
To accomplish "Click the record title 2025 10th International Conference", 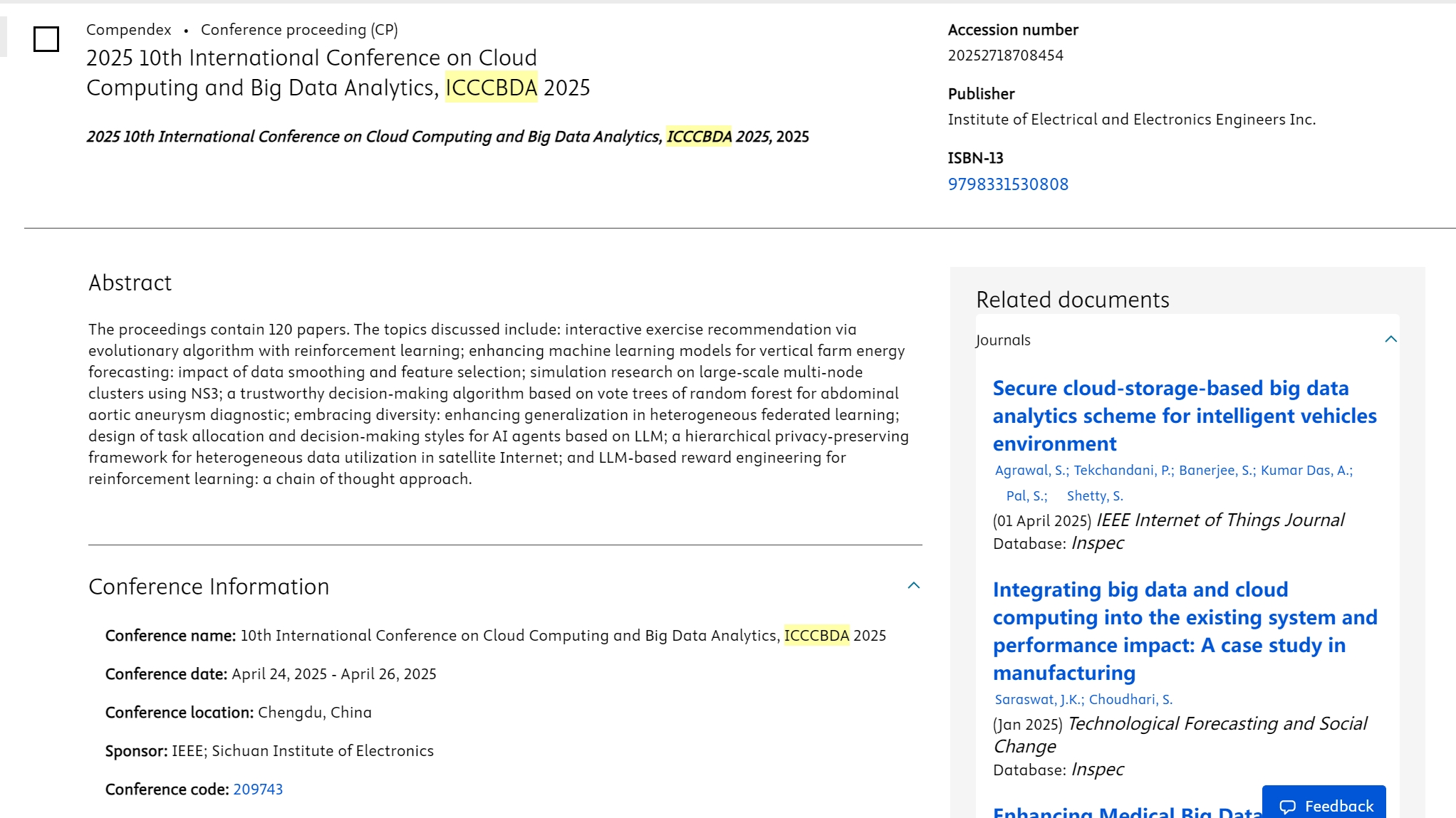I will coord(338,73).
